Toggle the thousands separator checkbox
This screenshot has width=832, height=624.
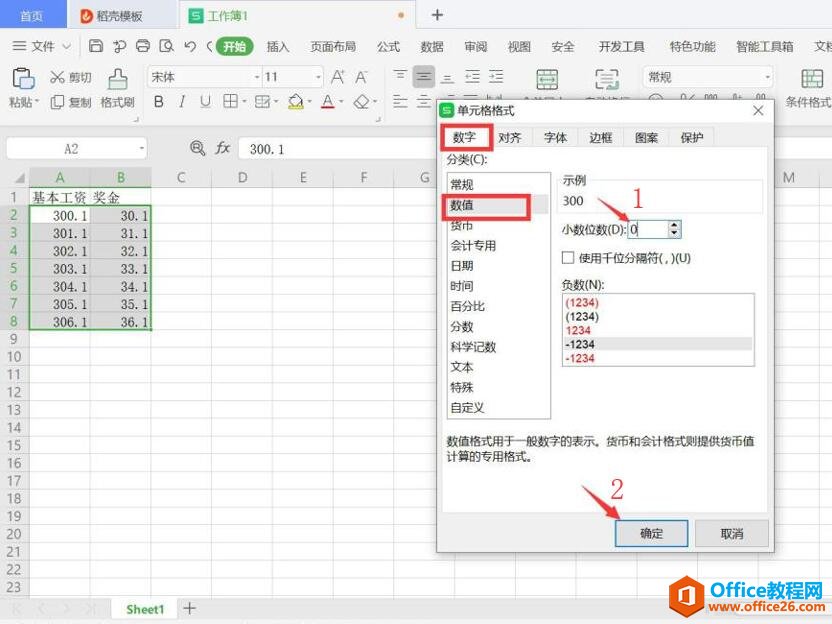[x=568, y=258]
